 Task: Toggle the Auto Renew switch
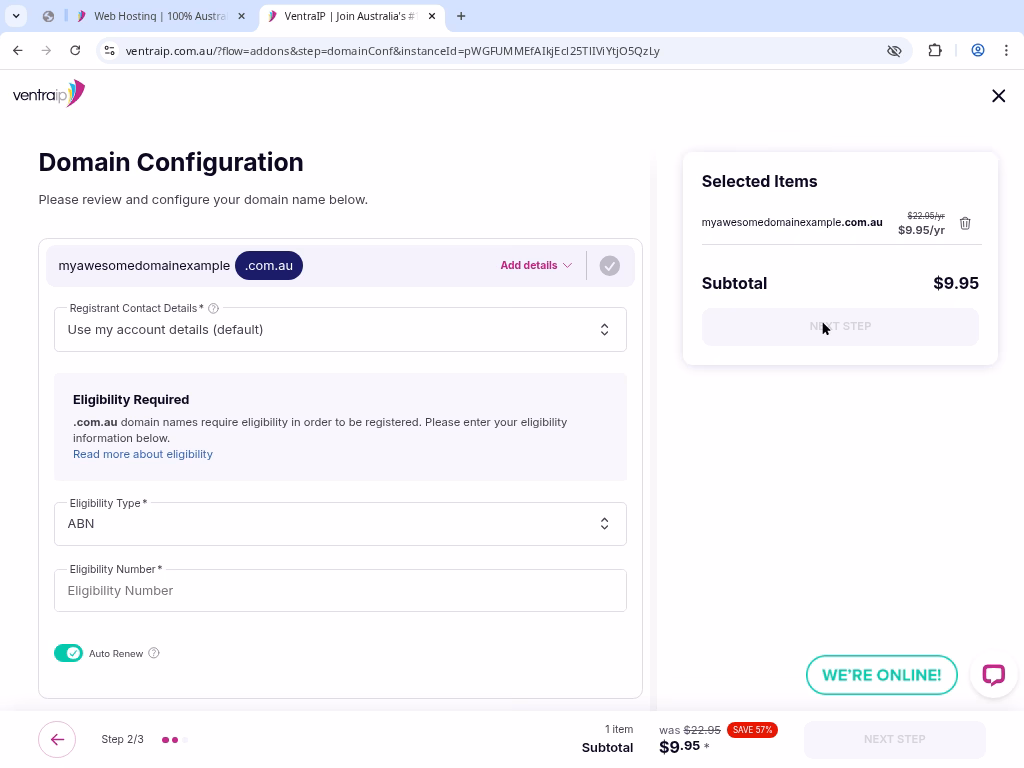(x=69, y=653)
